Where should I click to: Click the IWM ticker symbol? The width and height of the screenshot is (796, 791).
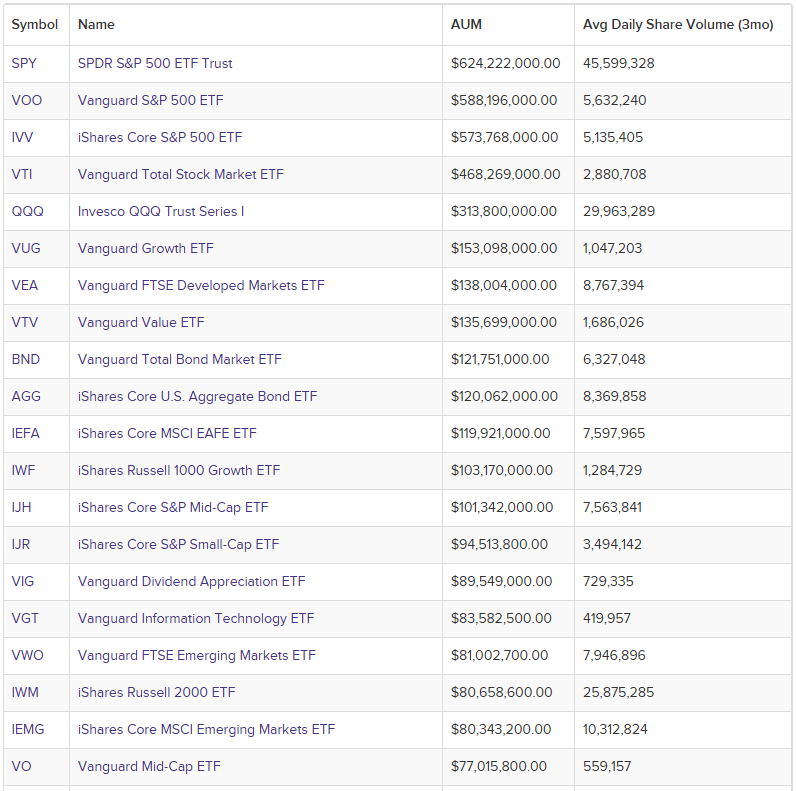click(x=25, y=694)
